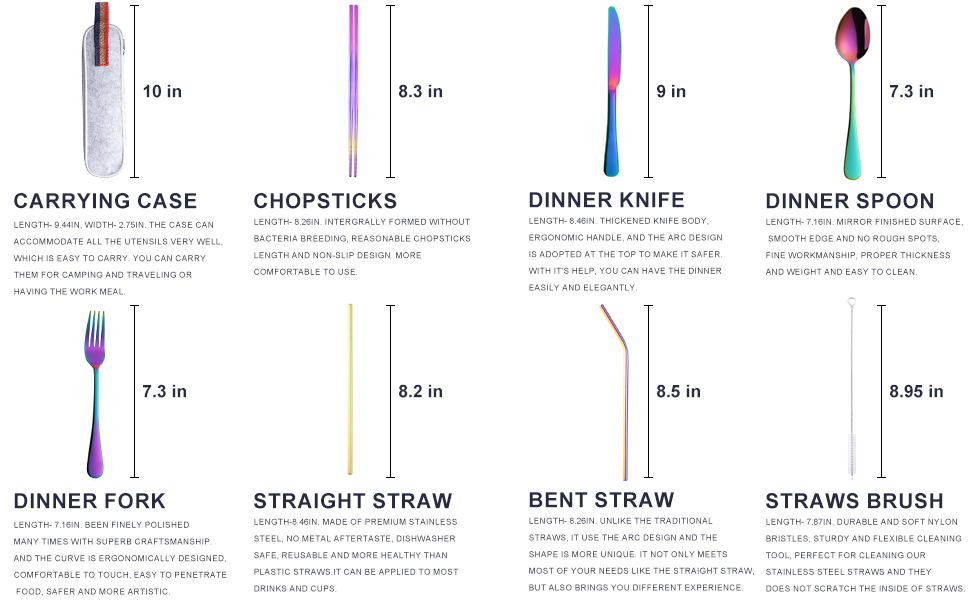
Task: Click the CHOPSTICKS heading
Action: (x=325, y=201)
